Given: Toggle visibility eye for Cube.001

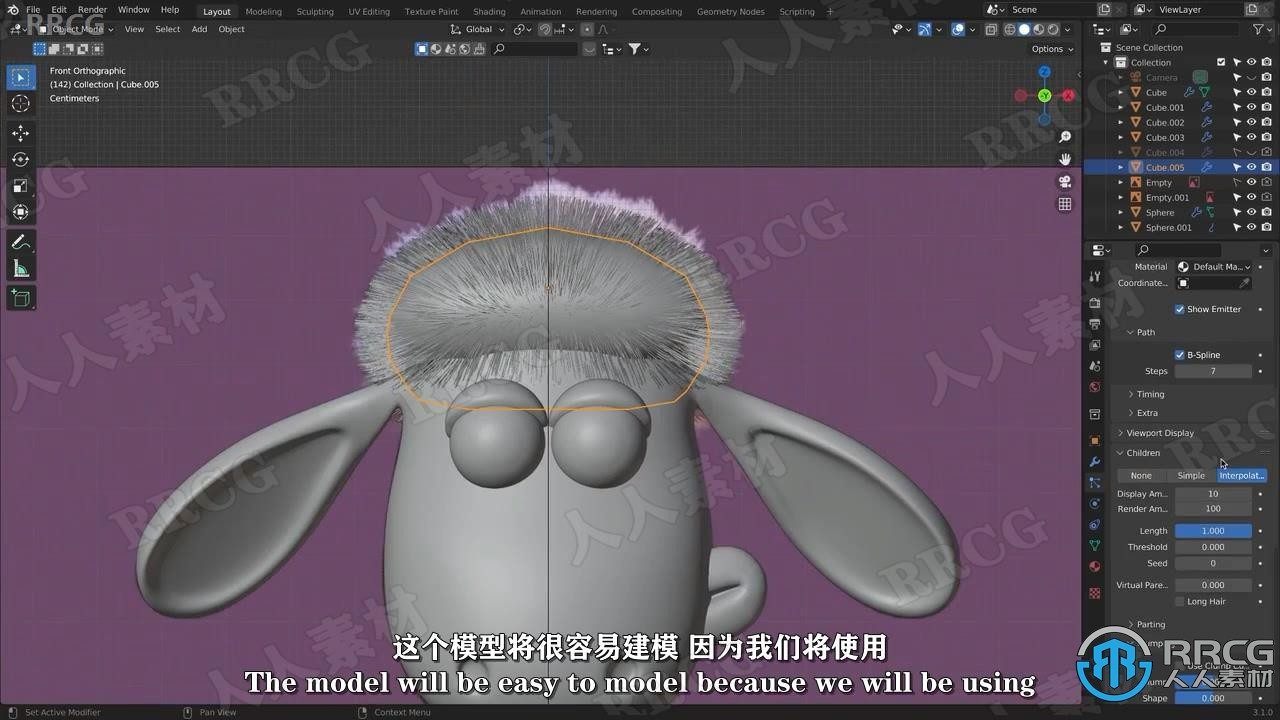Looking at the screenshot, I should tap(1251, 107).
